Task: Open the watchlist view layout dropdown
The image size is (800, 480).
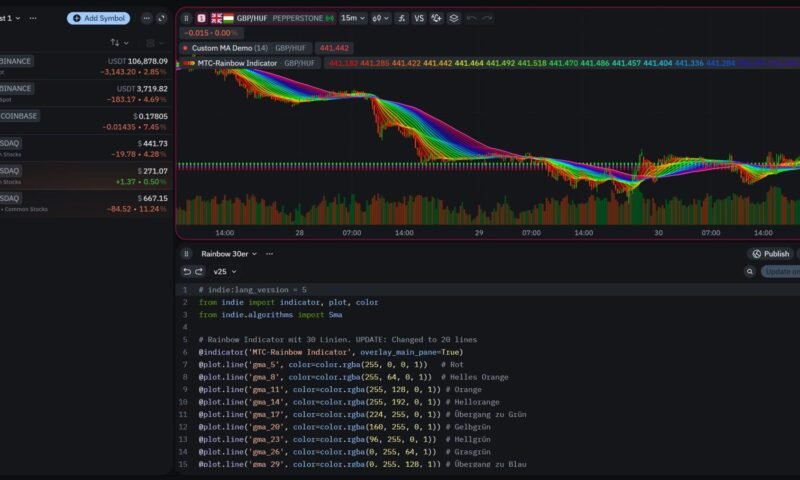Action: coord(155,43)
